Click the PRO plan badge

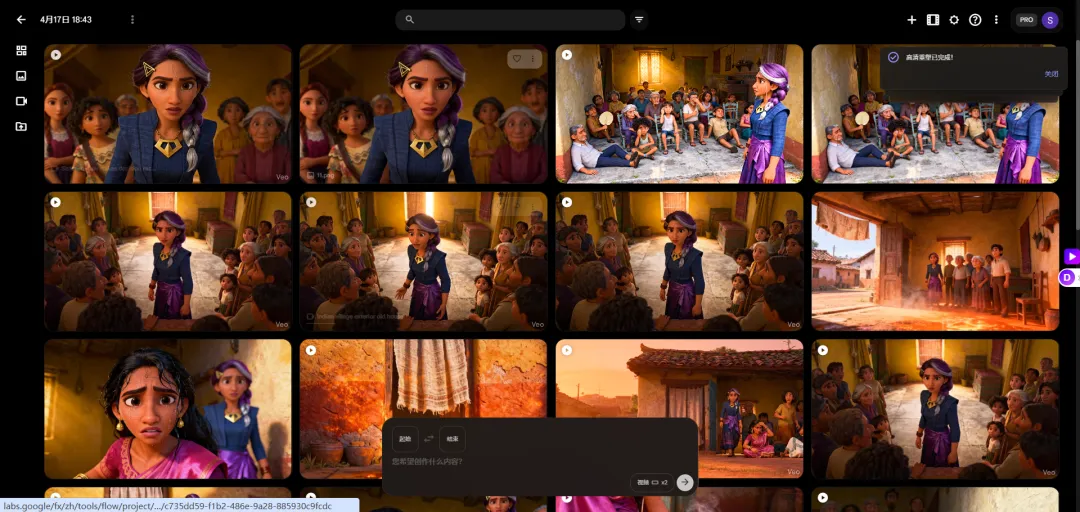(x=1026, y=20)
